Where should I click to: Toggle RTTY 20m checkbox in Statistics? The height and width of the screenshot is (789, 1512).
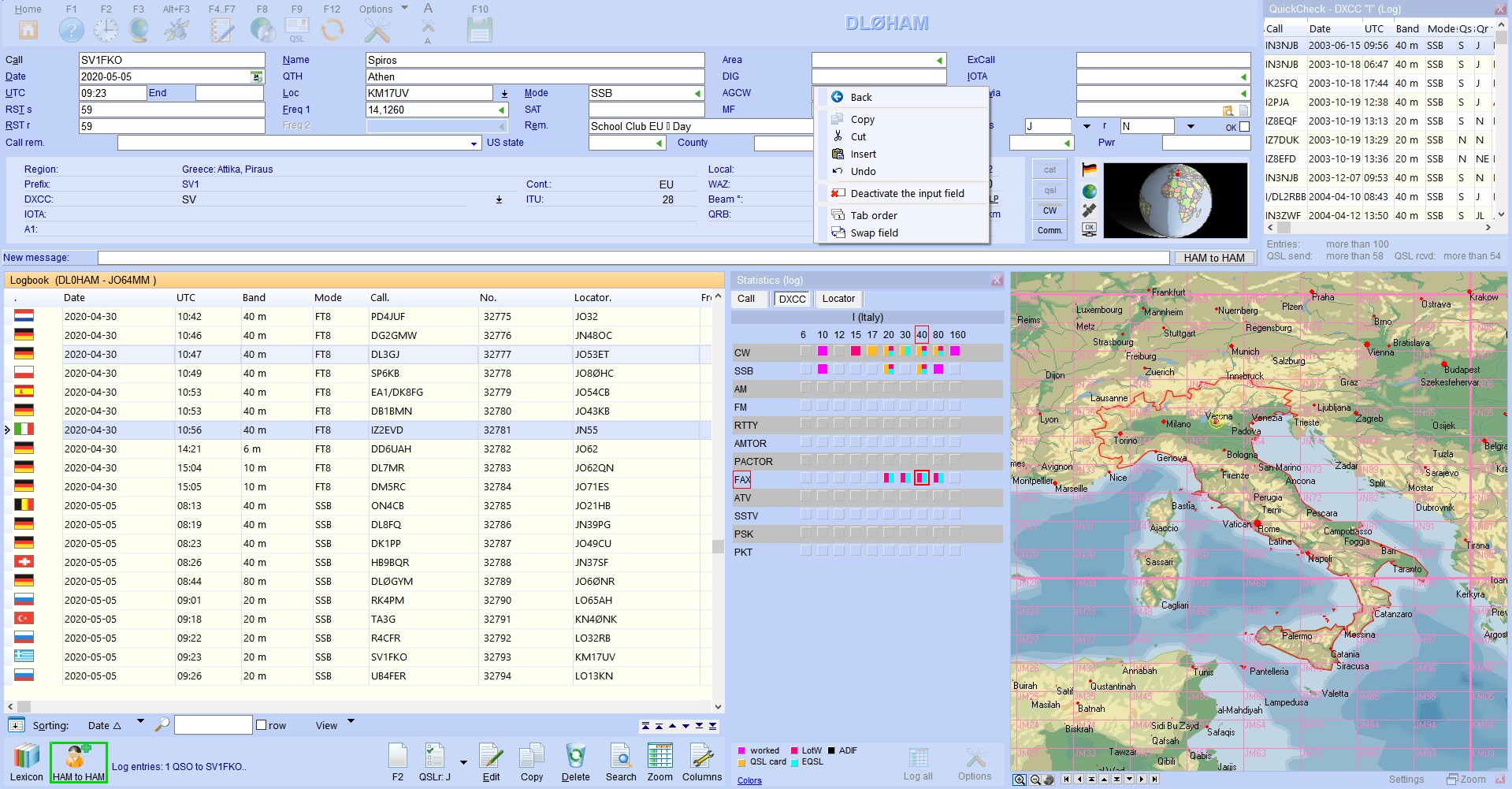point(889,423)
